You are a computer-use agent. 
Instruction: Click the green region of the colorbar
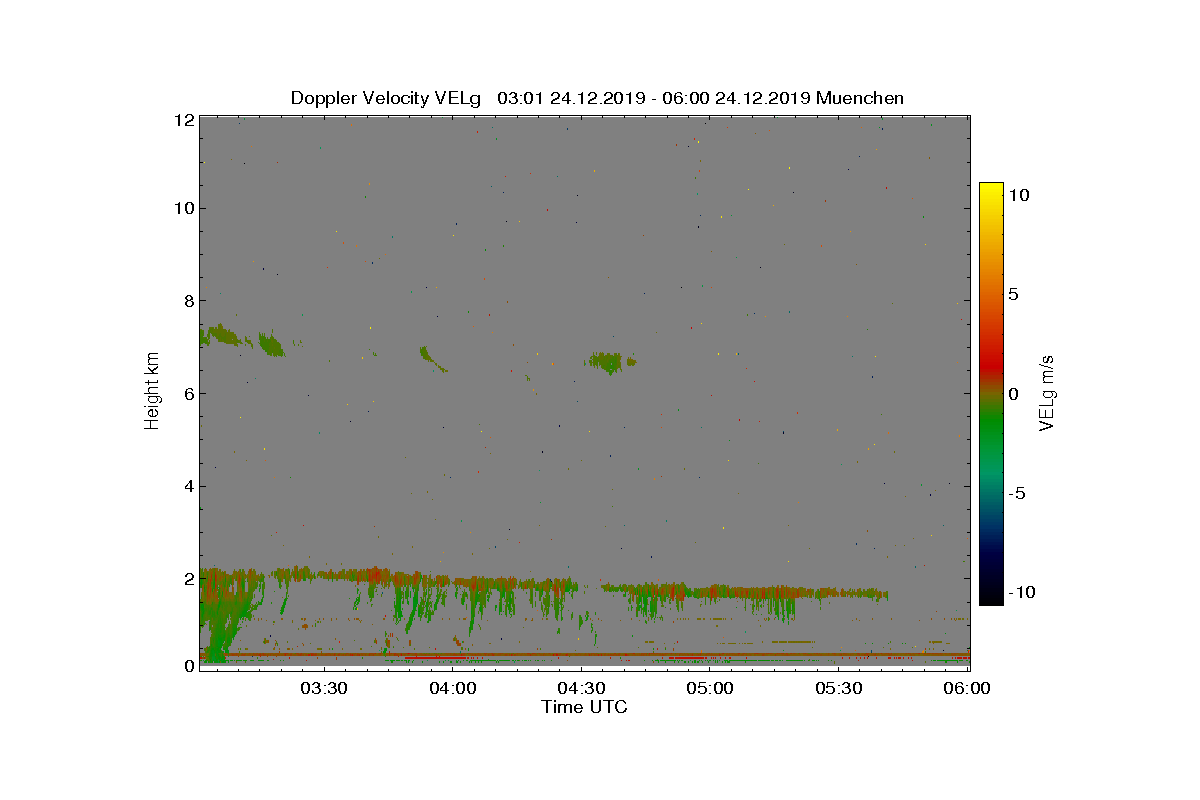(x=991, y=430)
